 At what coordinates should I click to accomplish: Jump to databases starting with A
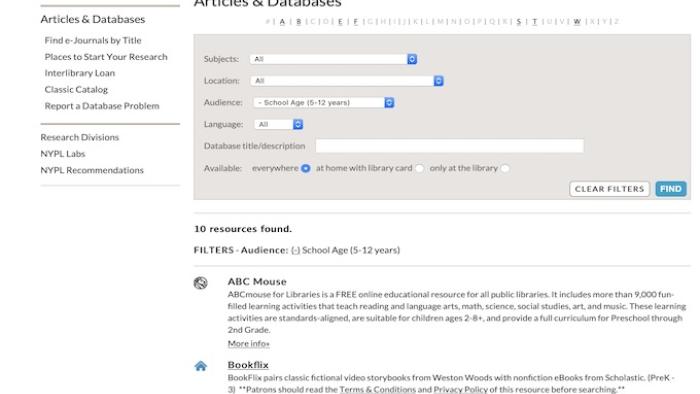point(282,21)
